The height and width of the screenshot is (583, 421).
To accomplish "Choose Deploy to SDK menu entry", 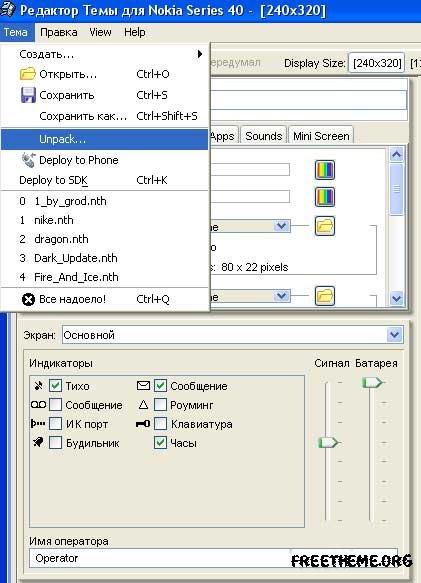I will click(x=105, y=180).
